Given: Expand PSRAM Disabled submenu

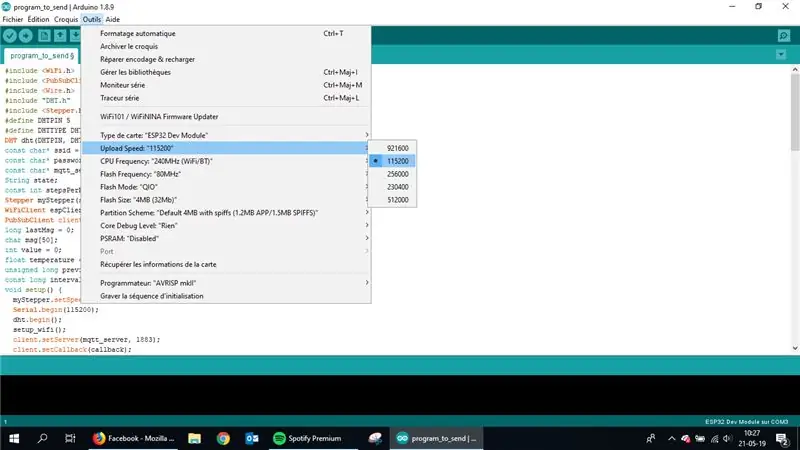Looking at the screenshot, I should (226, 238).
